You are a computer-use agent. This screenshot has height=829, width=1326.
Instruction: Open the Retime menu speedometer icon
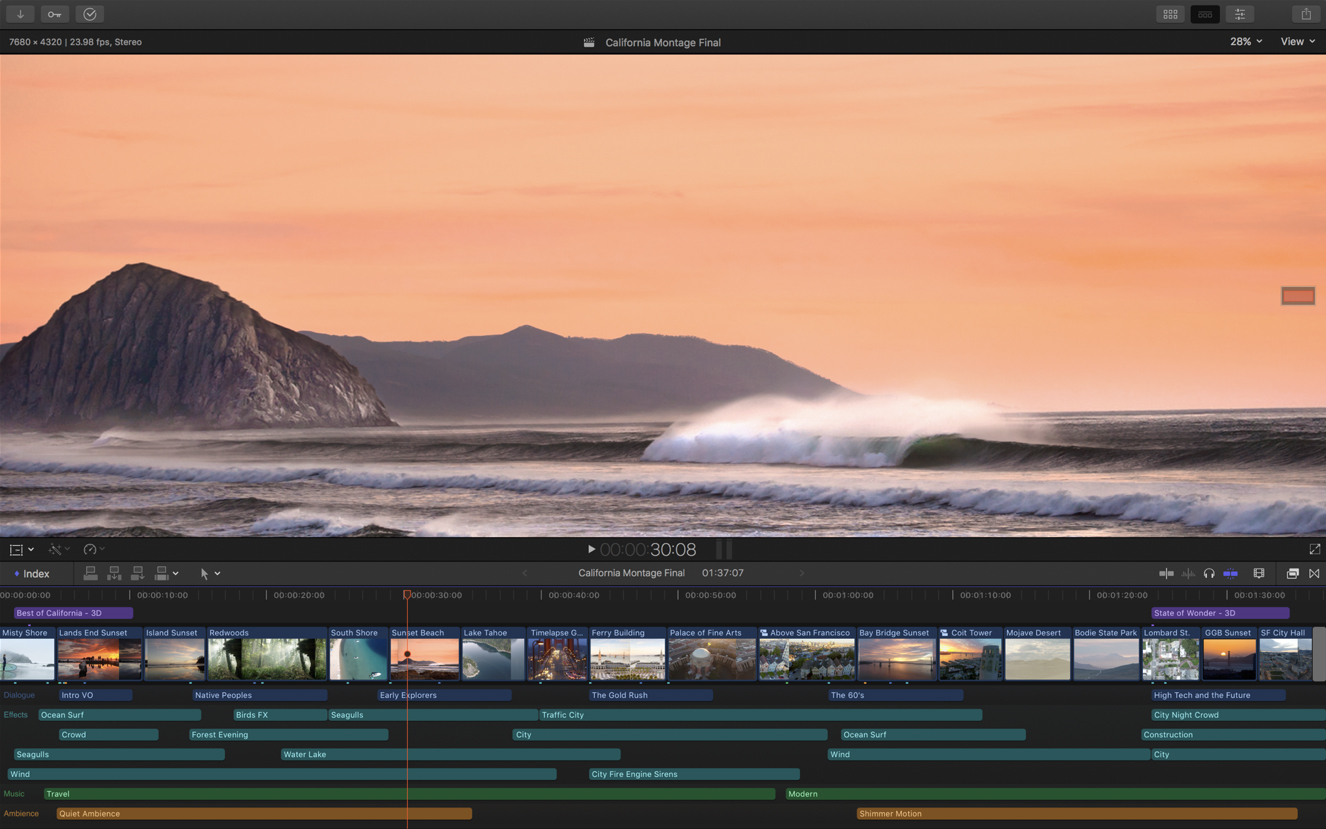click(x=90, y=549)
